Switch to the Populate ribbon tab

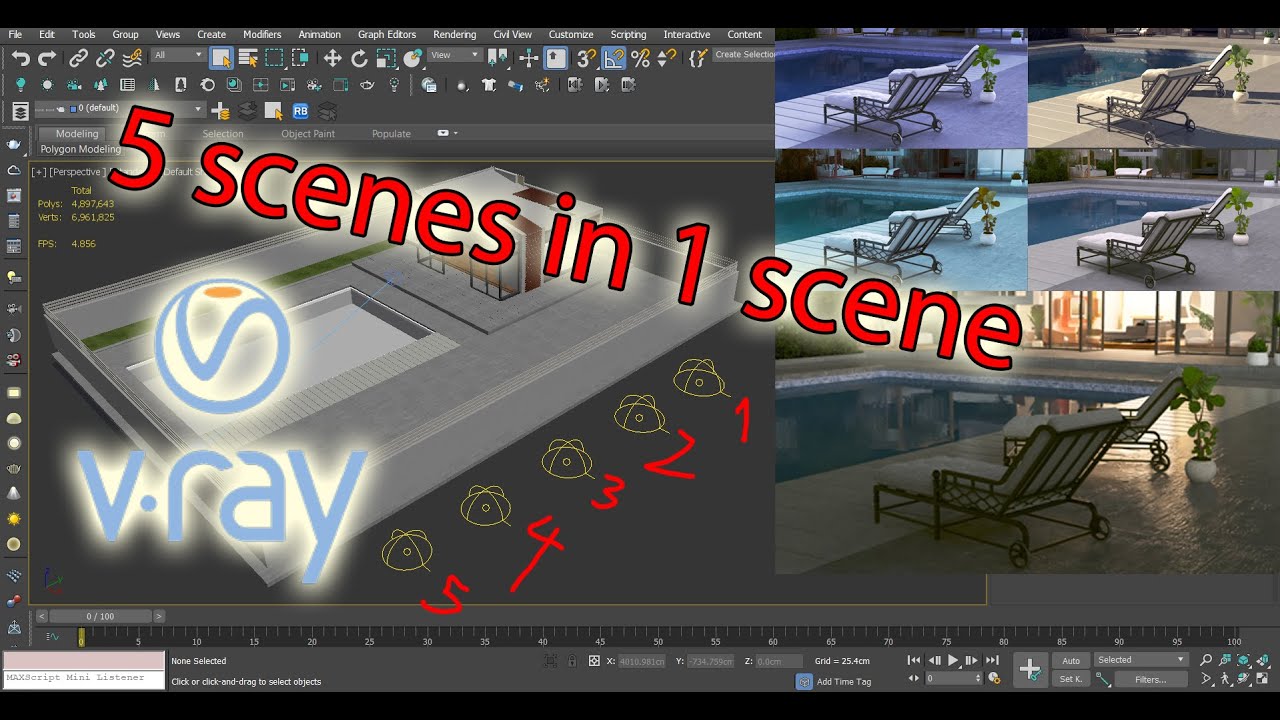[x=391, y=133]
